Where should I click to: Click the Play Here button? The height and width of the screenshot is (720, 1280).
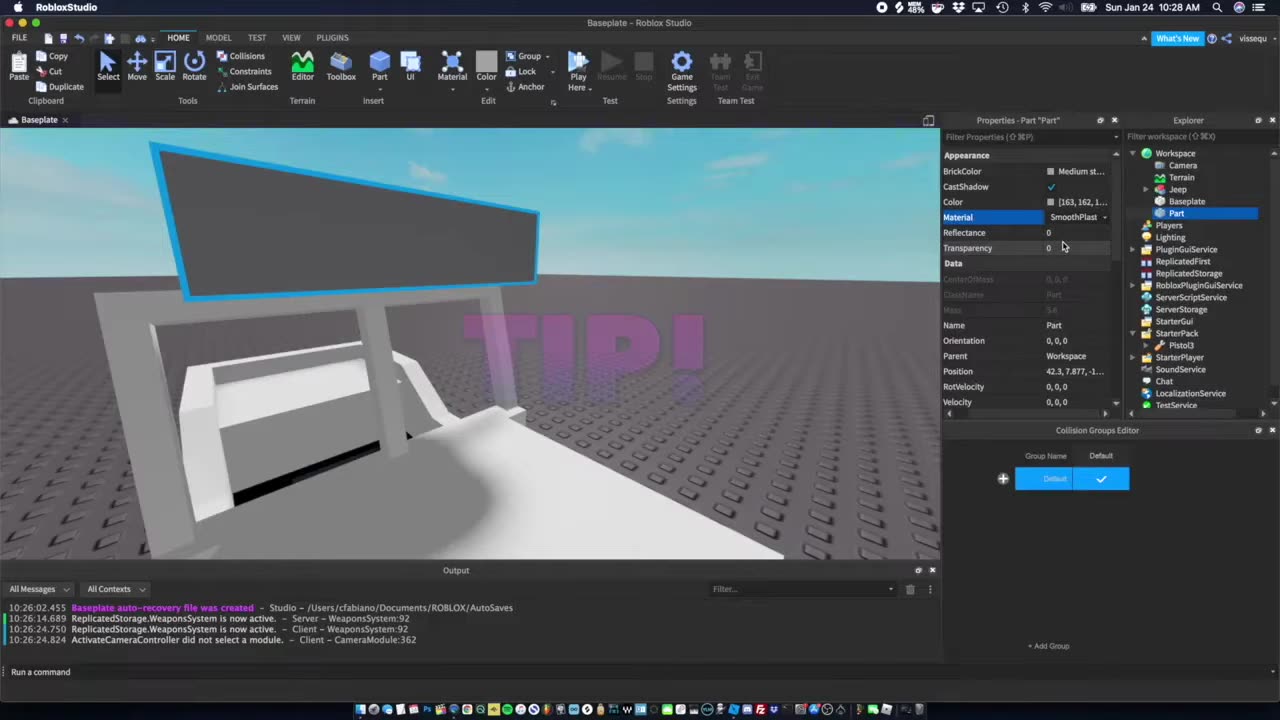pyautogui.click(x=578, y=72)
